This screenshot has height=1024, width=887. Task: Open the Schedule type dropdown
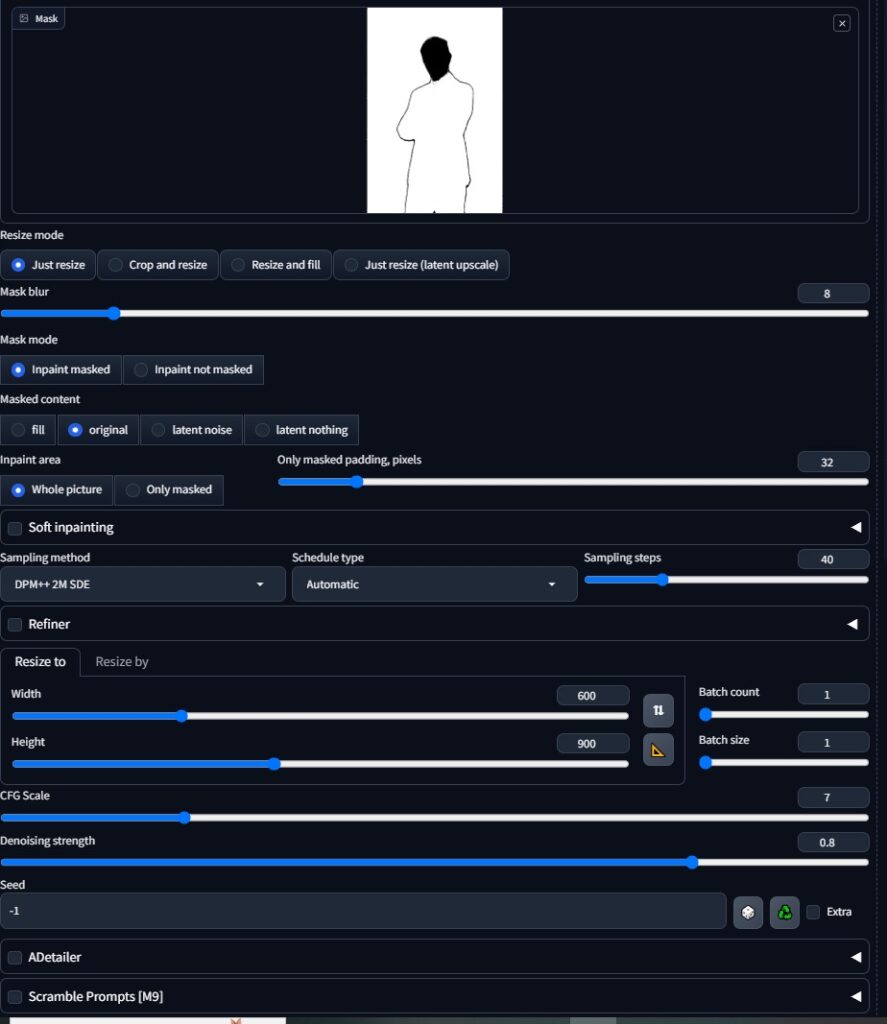pyautogui.click(x=434, y=584)
